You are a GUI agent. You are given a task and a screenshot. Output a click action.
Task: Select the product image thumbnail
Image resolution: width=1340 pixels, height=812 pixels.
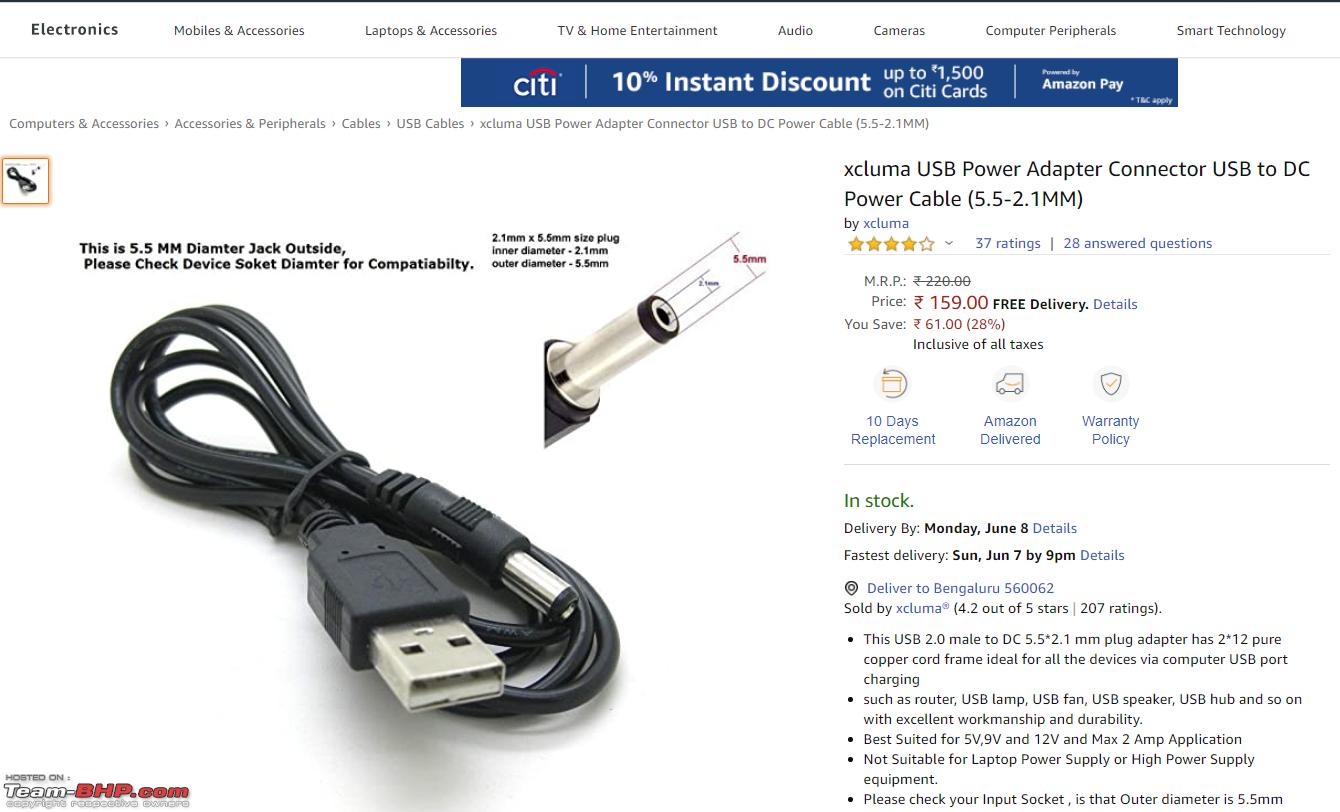25,181
